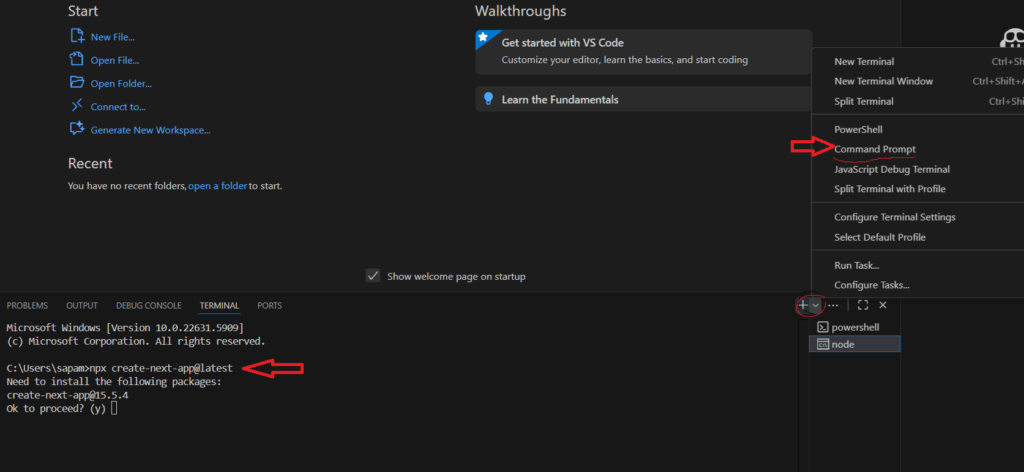Select the node terminal instance
This screenshot has width=1024, height=472.
pos(842,344)
